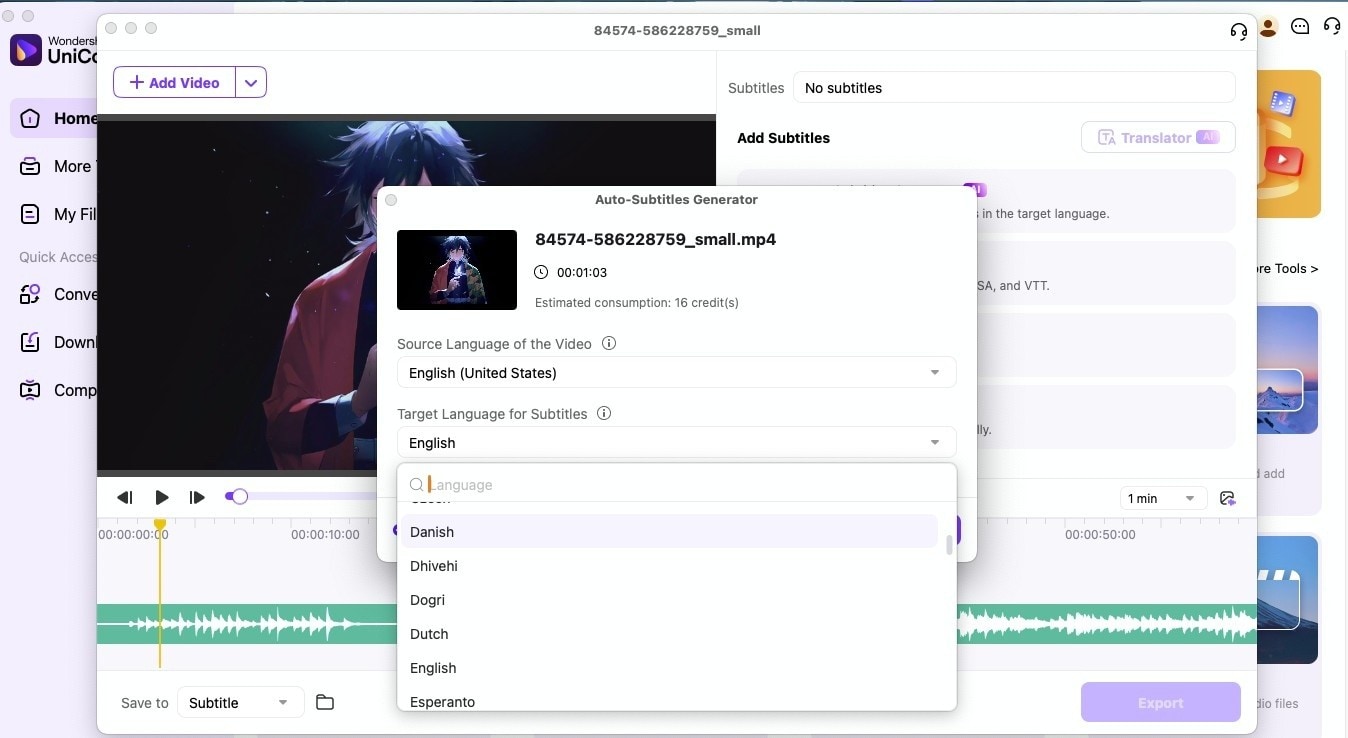Viewport: 1348px width, 738px height.
Task: Open the Compressor sidebar icon
Action: 31,390
